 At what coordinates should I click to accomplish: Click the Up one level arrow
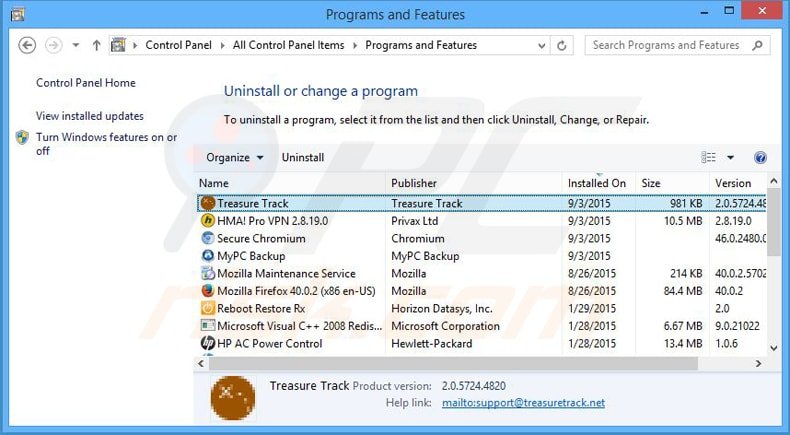coord(96,45)
